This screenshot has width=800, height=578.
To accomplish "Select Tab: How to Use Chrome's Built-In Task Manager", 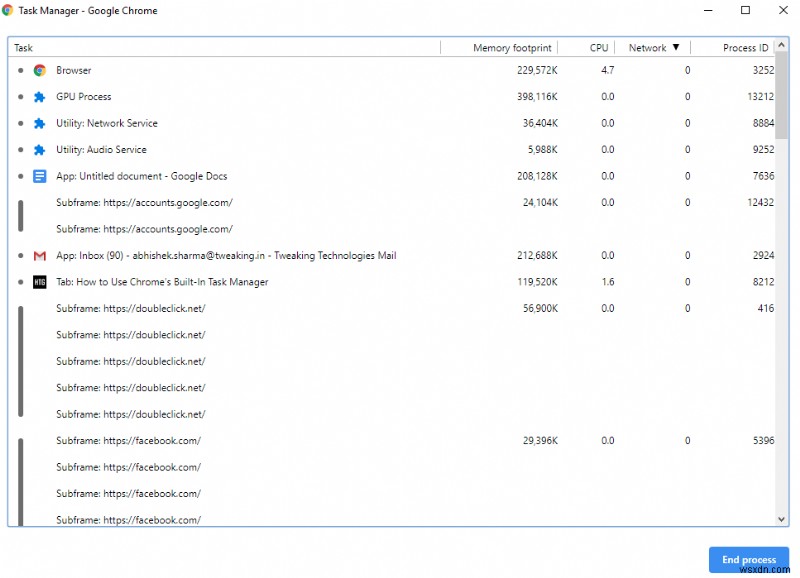I will tap(391, 282).
